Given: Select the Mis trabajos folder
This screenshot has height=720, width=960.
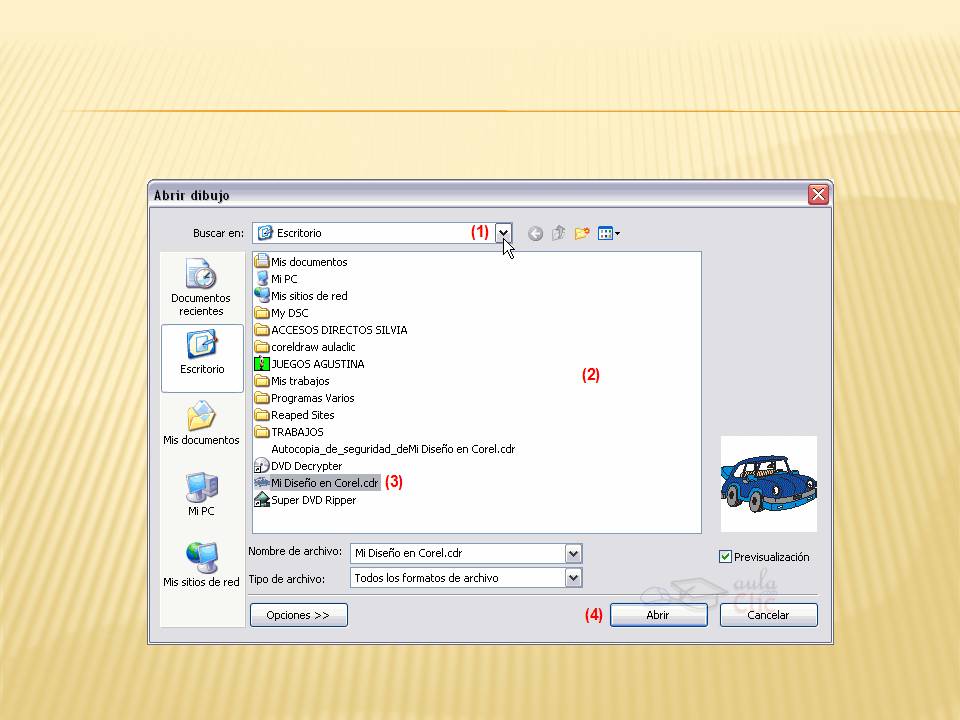Looking at the screenshot, I should (292, 381).
